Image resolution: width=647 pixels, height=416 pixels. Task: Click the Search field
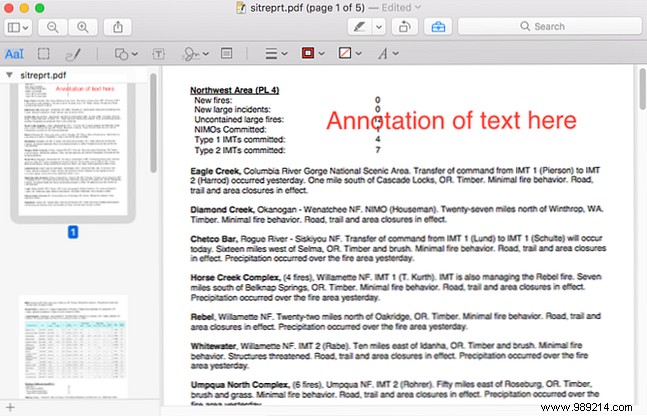(x=550, y=26)
